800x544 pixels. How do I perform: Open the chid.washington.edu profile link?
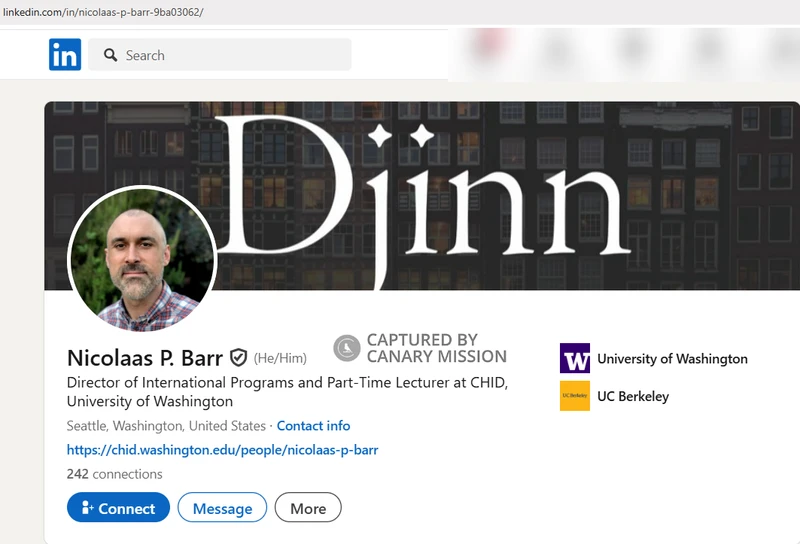click(x=222, y=450)
